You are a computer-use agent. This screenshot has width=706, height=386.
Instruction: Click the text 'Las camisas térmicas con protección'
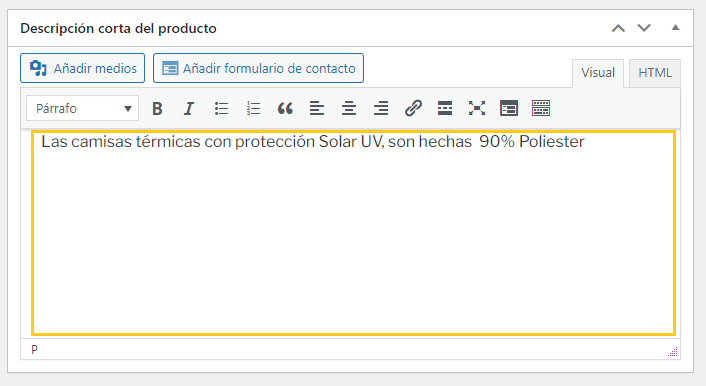point(178,142)
